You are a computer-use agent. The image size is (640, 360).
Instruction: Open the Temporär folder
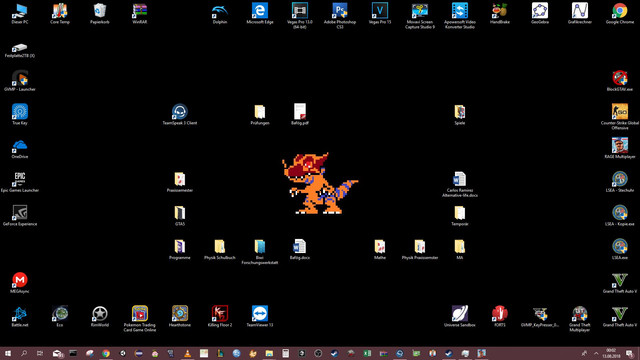(460, 215)
